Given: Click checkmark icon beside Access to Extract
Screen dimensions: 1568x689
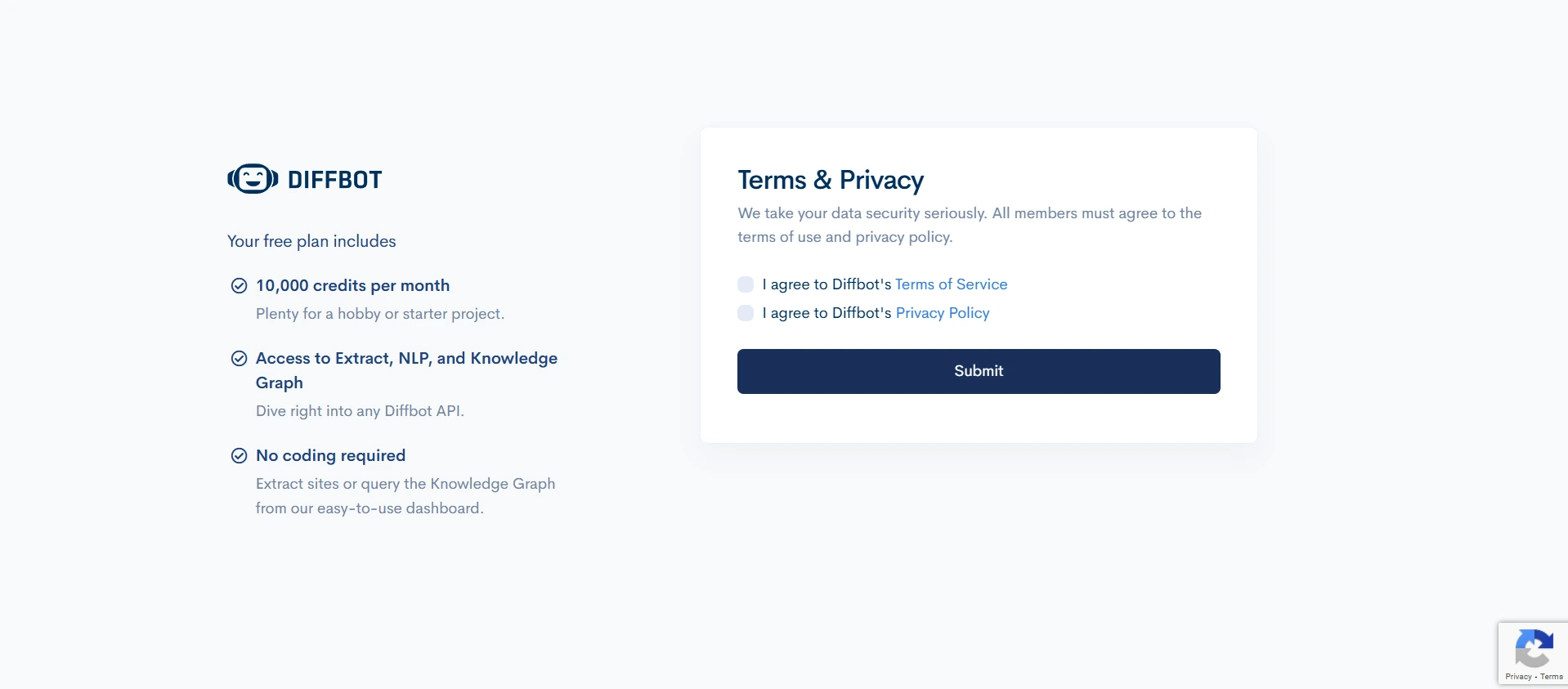Looking at the screenshot, I should pyautogui.click(x=239, y=358).
